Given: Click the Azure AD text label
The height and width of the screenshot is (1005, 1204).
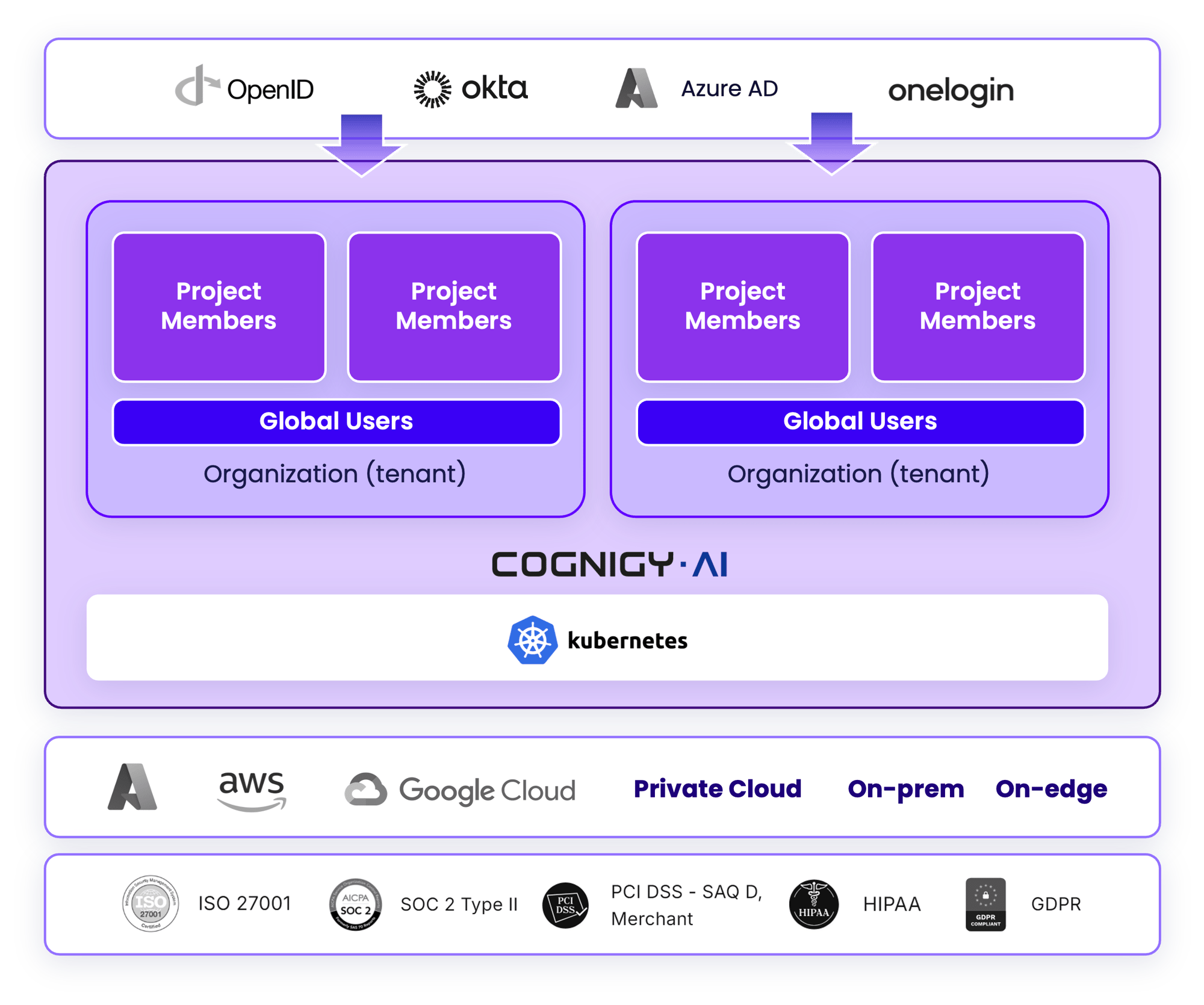Looking at the screenshot, I should click(729, 88).
